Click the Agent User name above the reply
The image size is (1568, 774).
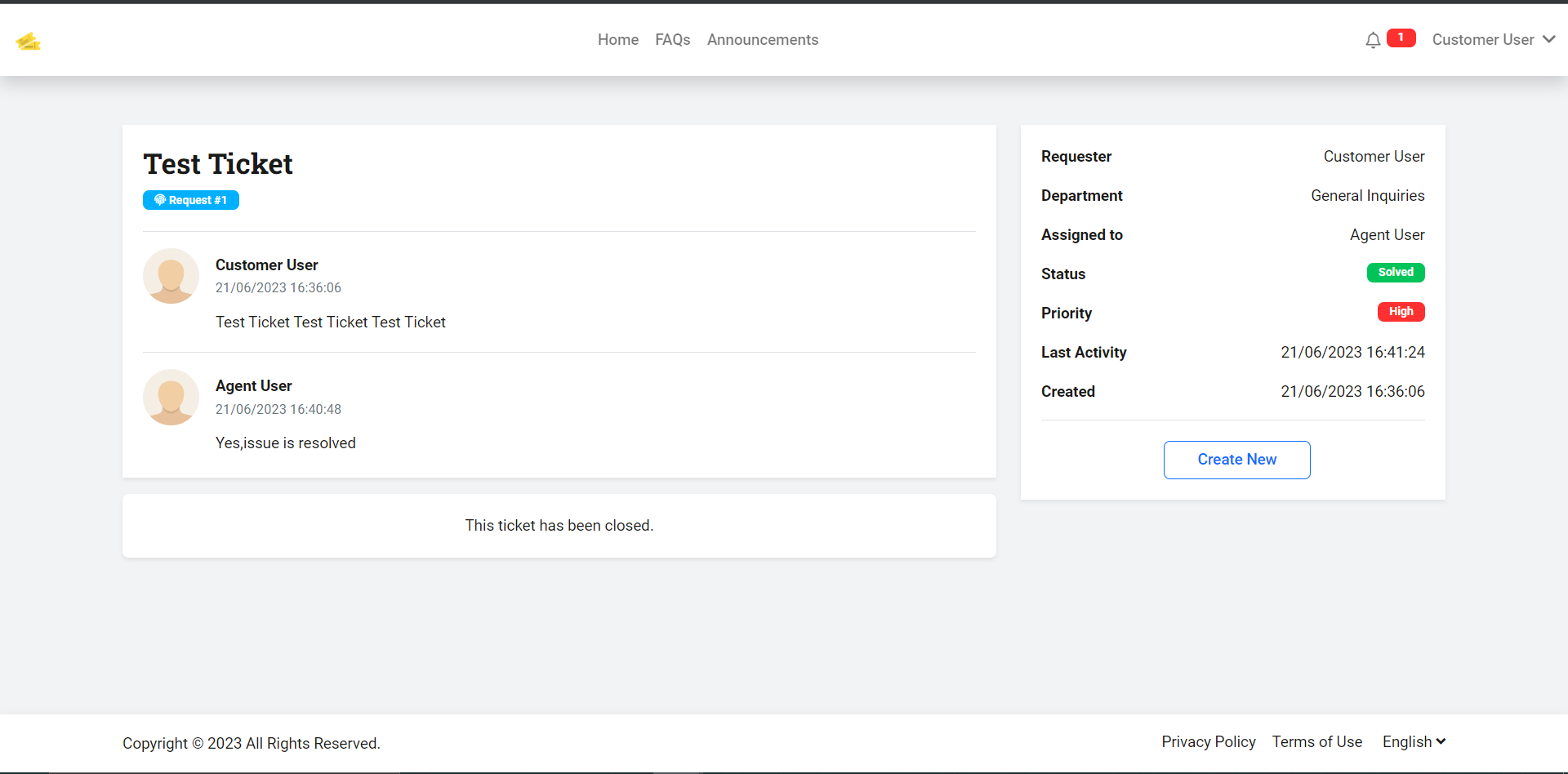point(253,385)
